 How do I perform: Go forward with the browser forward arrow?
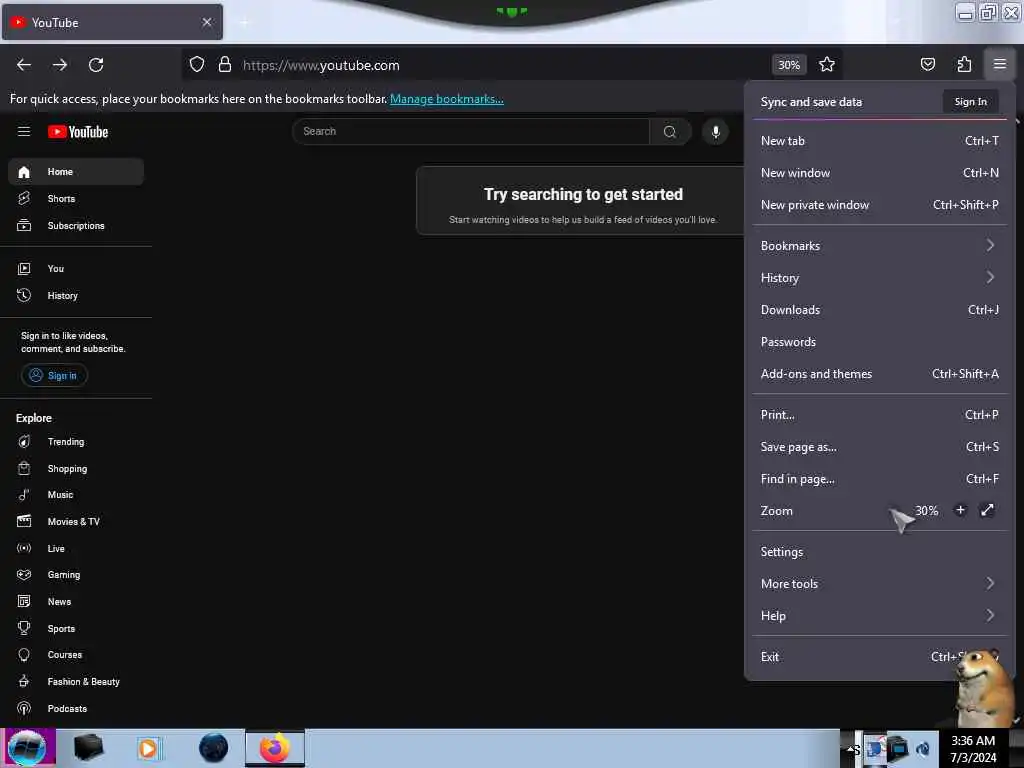click(x=60, y=65)
